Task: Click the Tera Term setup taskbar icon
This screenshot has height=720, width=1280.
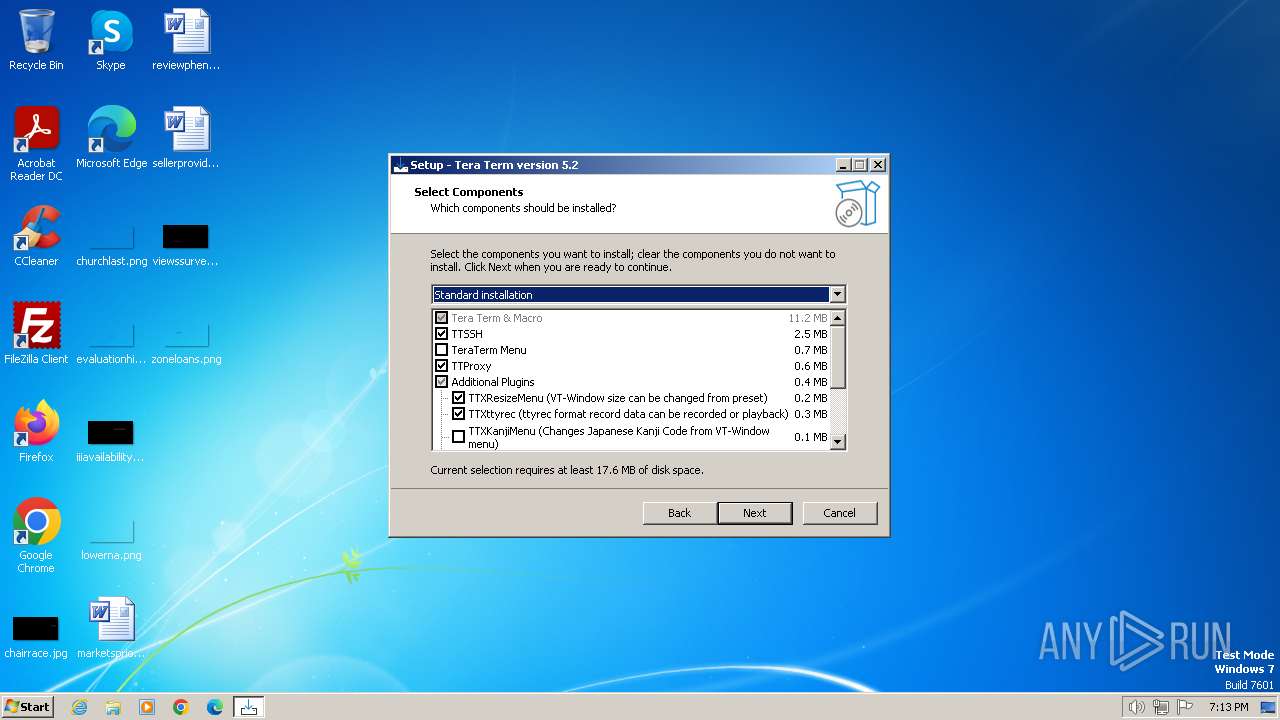Action: [249, 707]
